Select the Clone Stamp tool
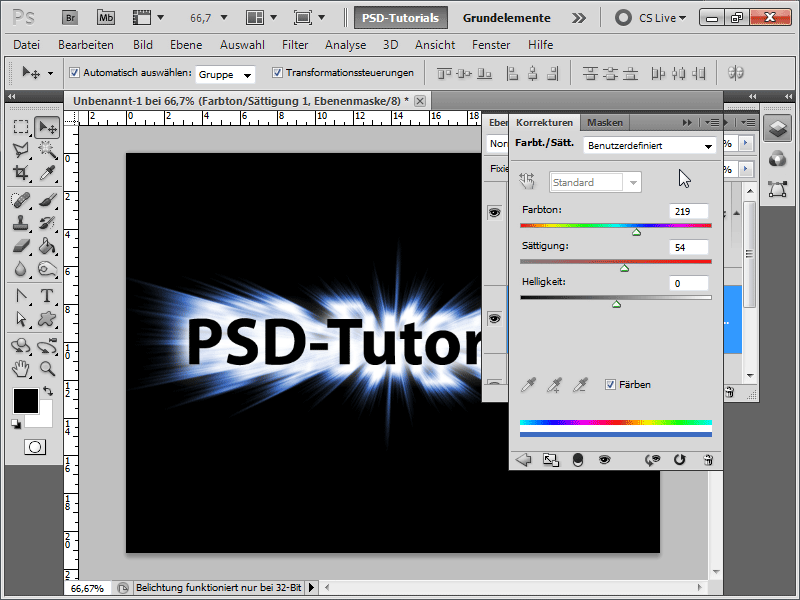The image size is (800, 600). click(x=21, y=223)
